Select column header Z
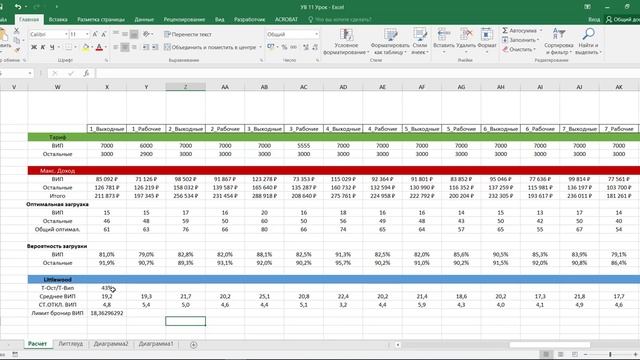Image resolution: width=640 pixels, height=360 pixels. click(185, 87)
